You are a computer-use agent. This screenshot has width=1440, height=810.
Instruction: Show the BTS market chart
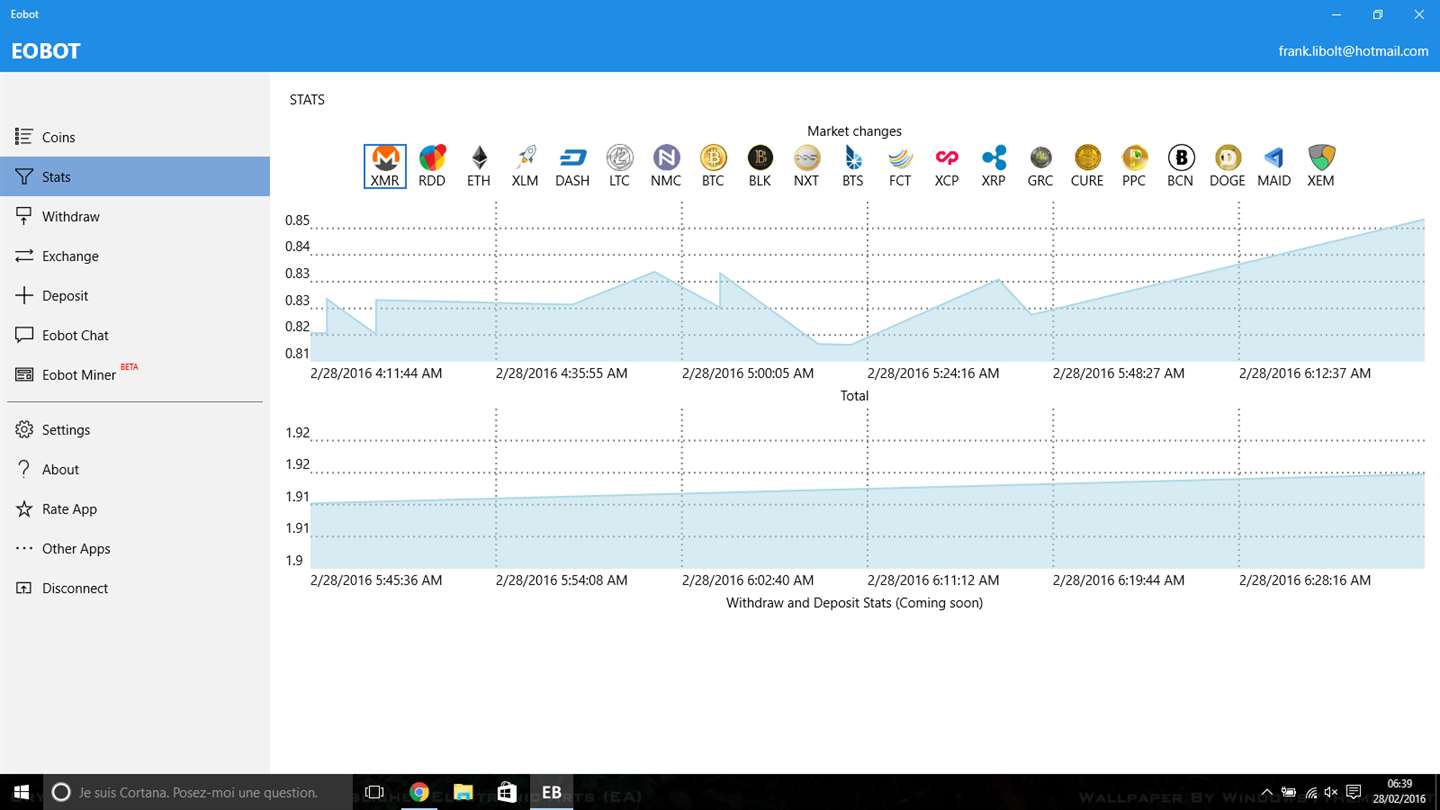(853, 166)
